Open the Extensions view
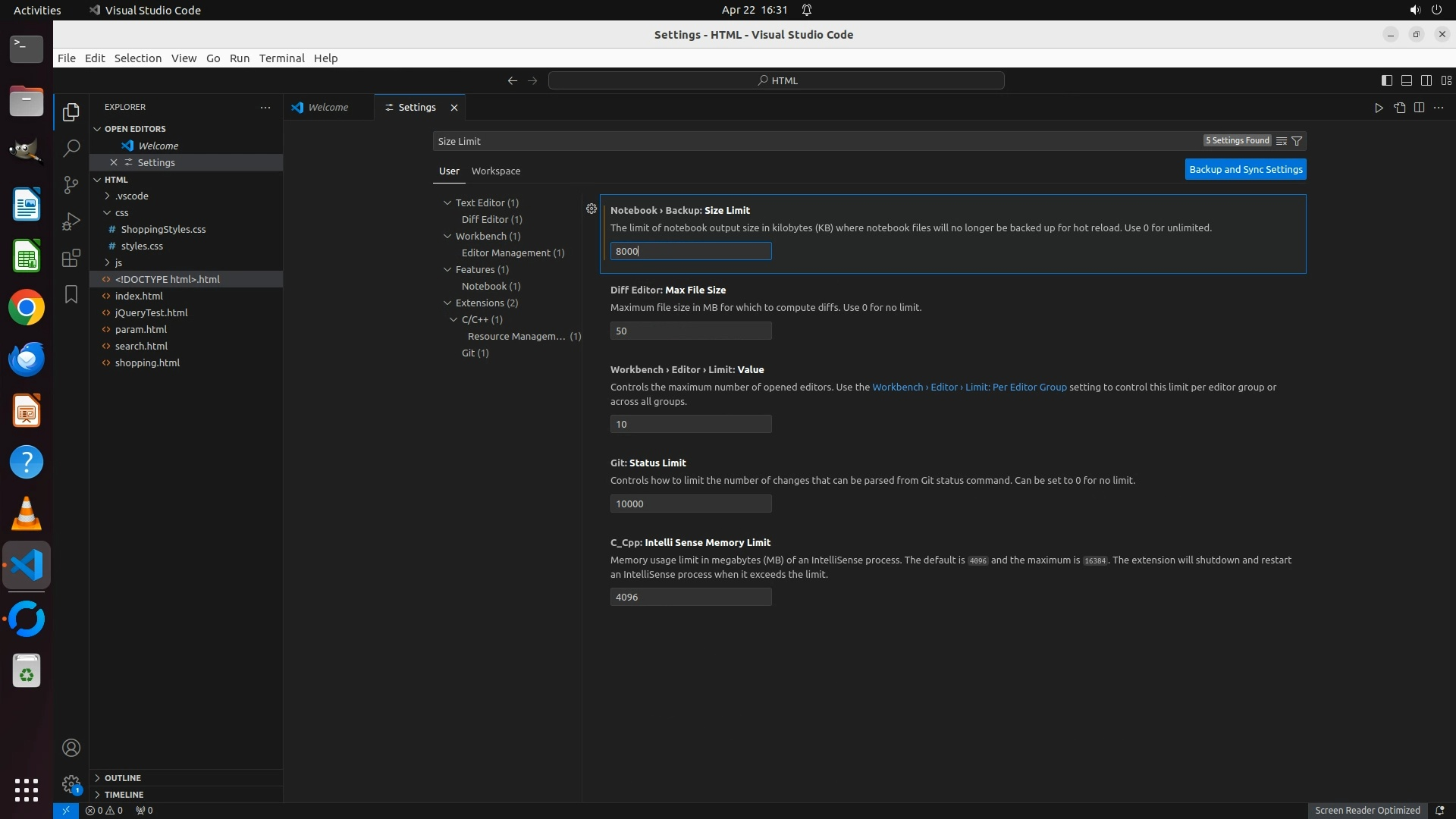This screenshot has width=1456, height=819. point(71,258)
